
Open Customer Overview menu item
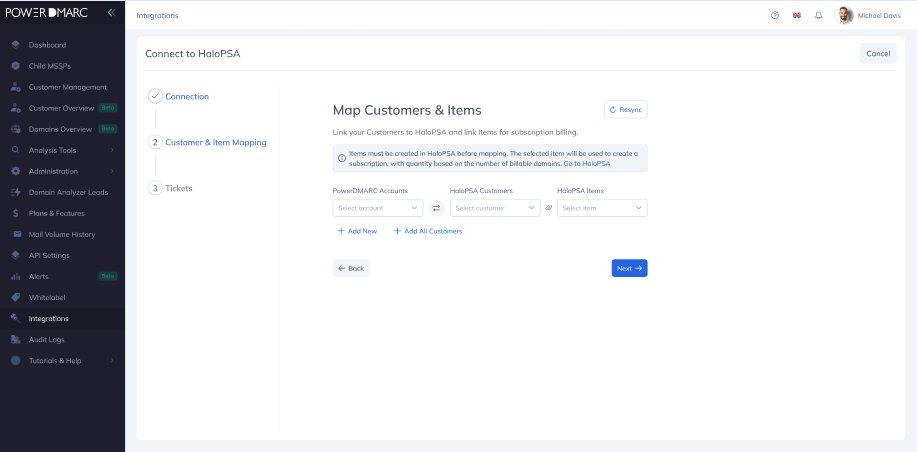click(x=61, y=108)
